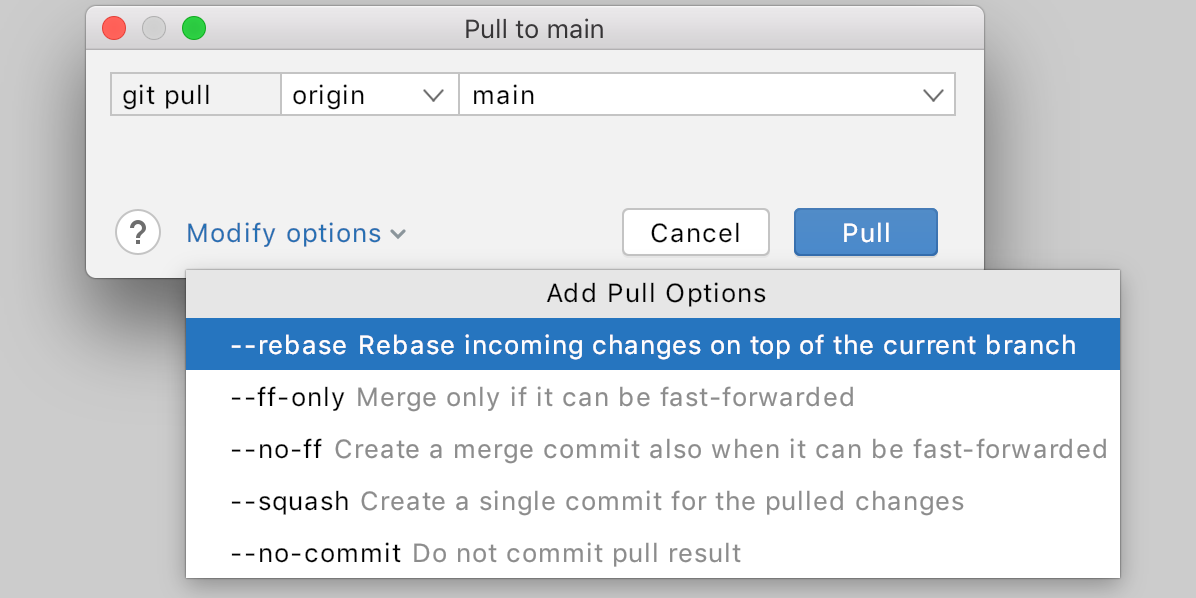Minimize the Pull dialog window

point(153,28)
